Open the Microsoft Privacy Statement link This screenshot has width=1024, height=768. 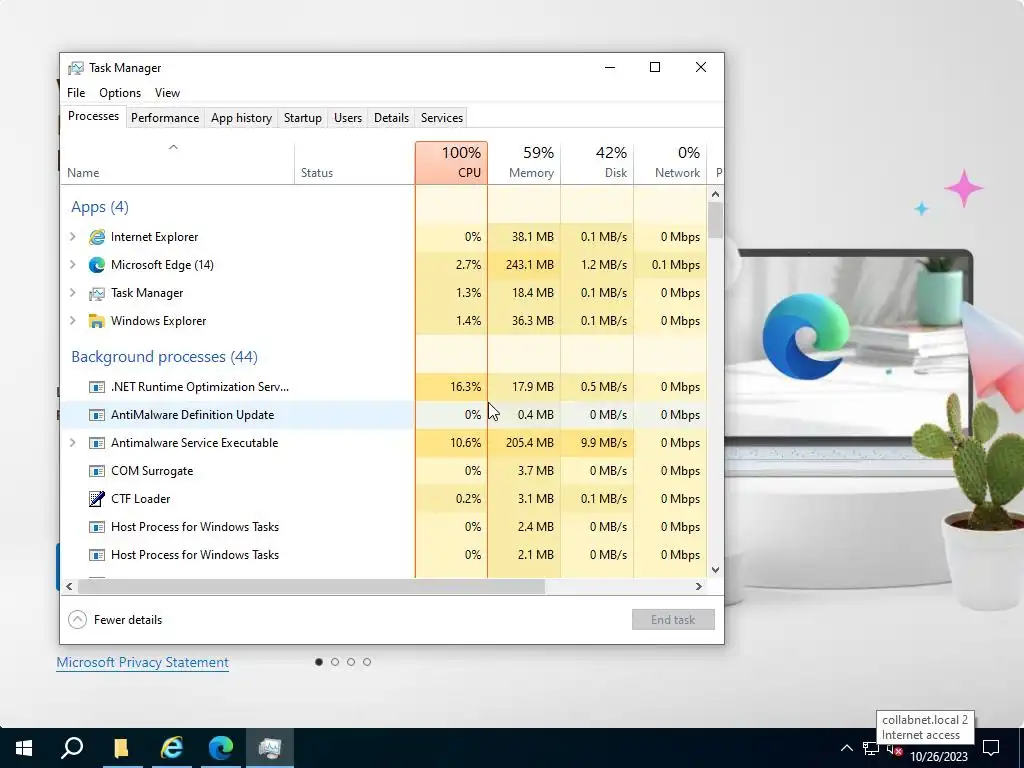[142, 662]
